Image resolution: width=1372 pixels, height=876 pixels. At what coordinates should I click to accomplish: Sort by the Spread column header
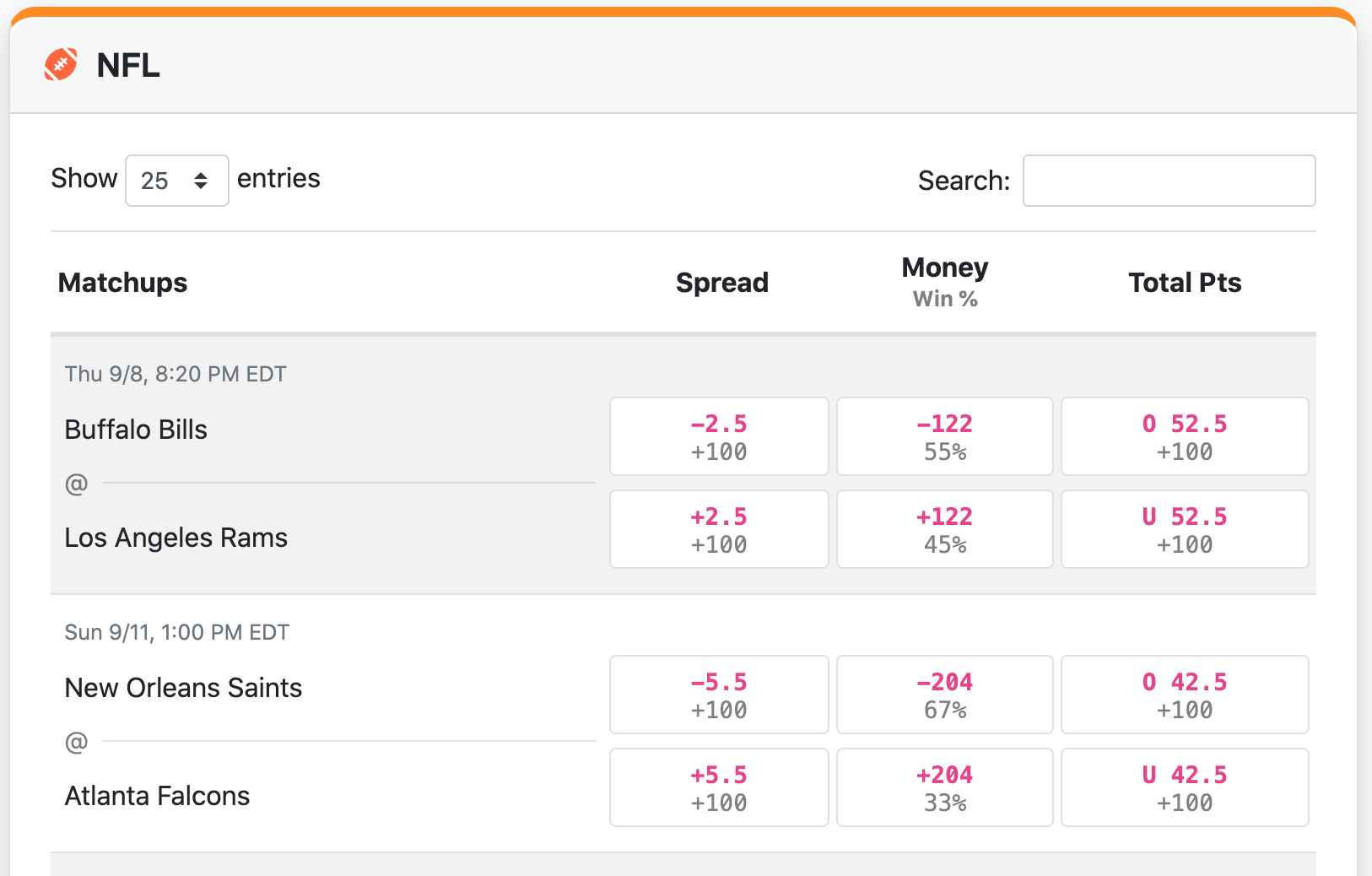[722, 283]
